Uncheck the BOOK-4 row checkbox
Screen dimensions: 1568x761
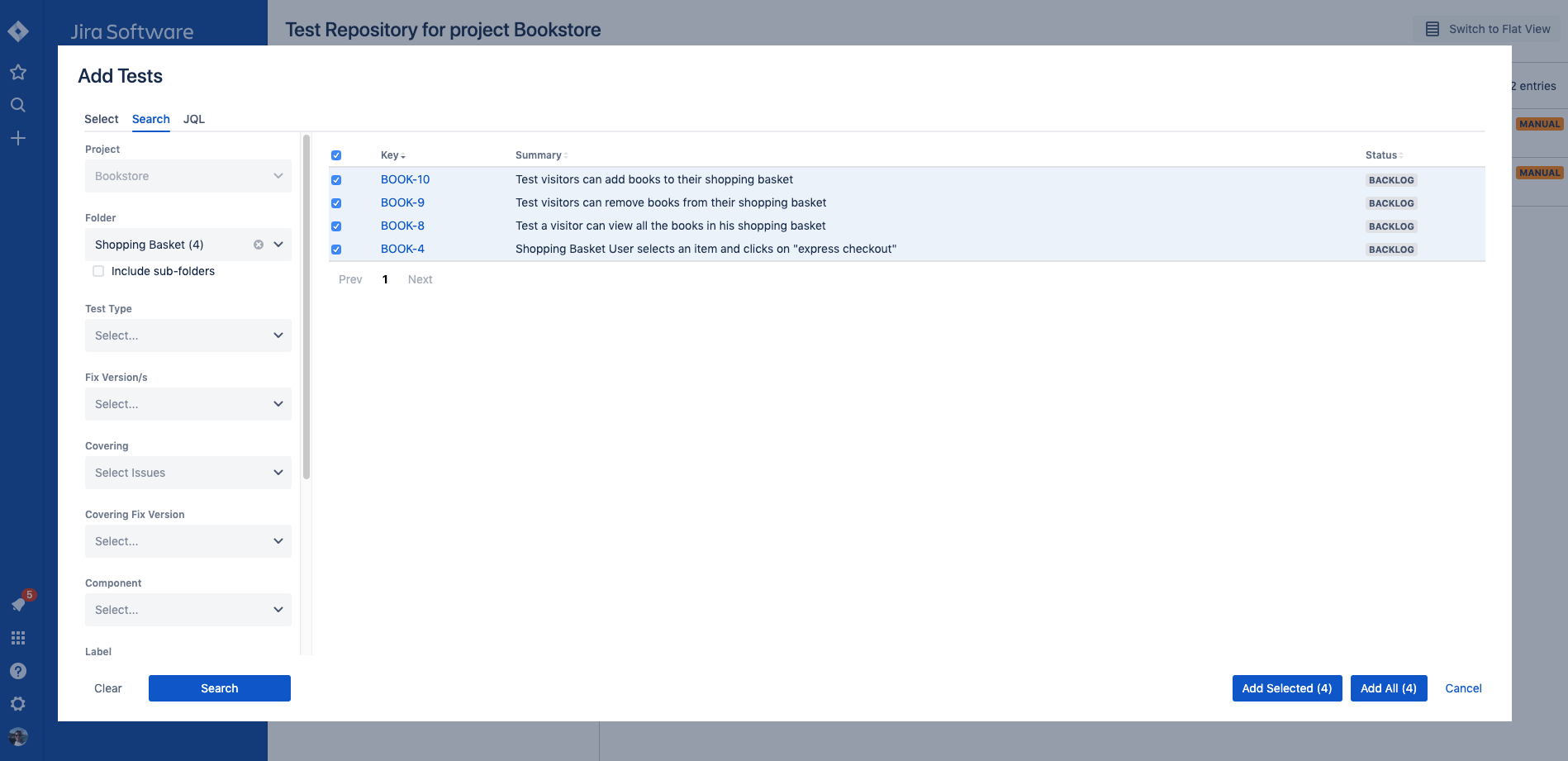336,250
